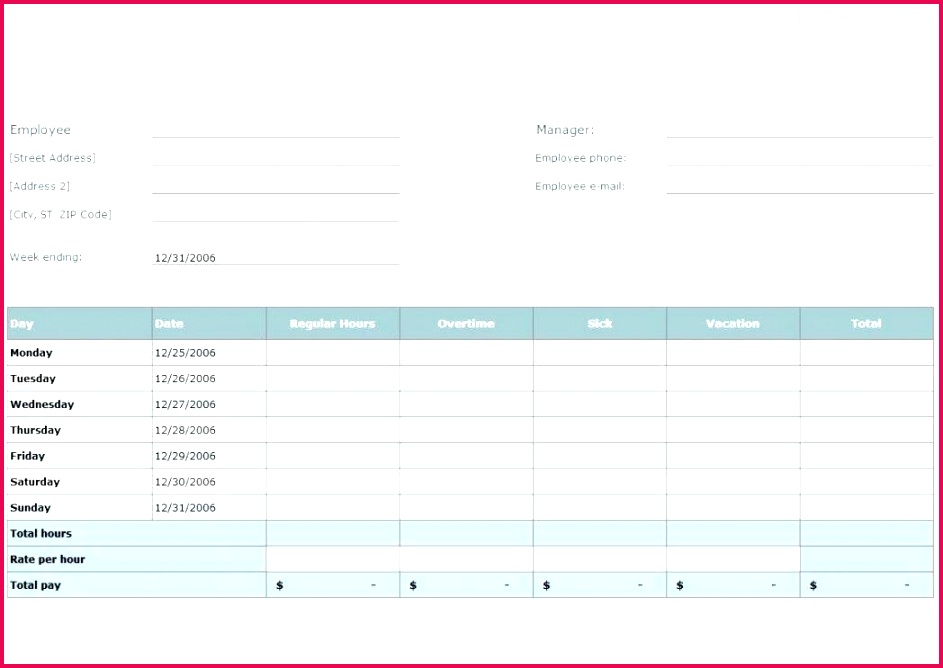Click the Employee phone input line
This screenshot has width=943, height=668.
pos(800,158)
